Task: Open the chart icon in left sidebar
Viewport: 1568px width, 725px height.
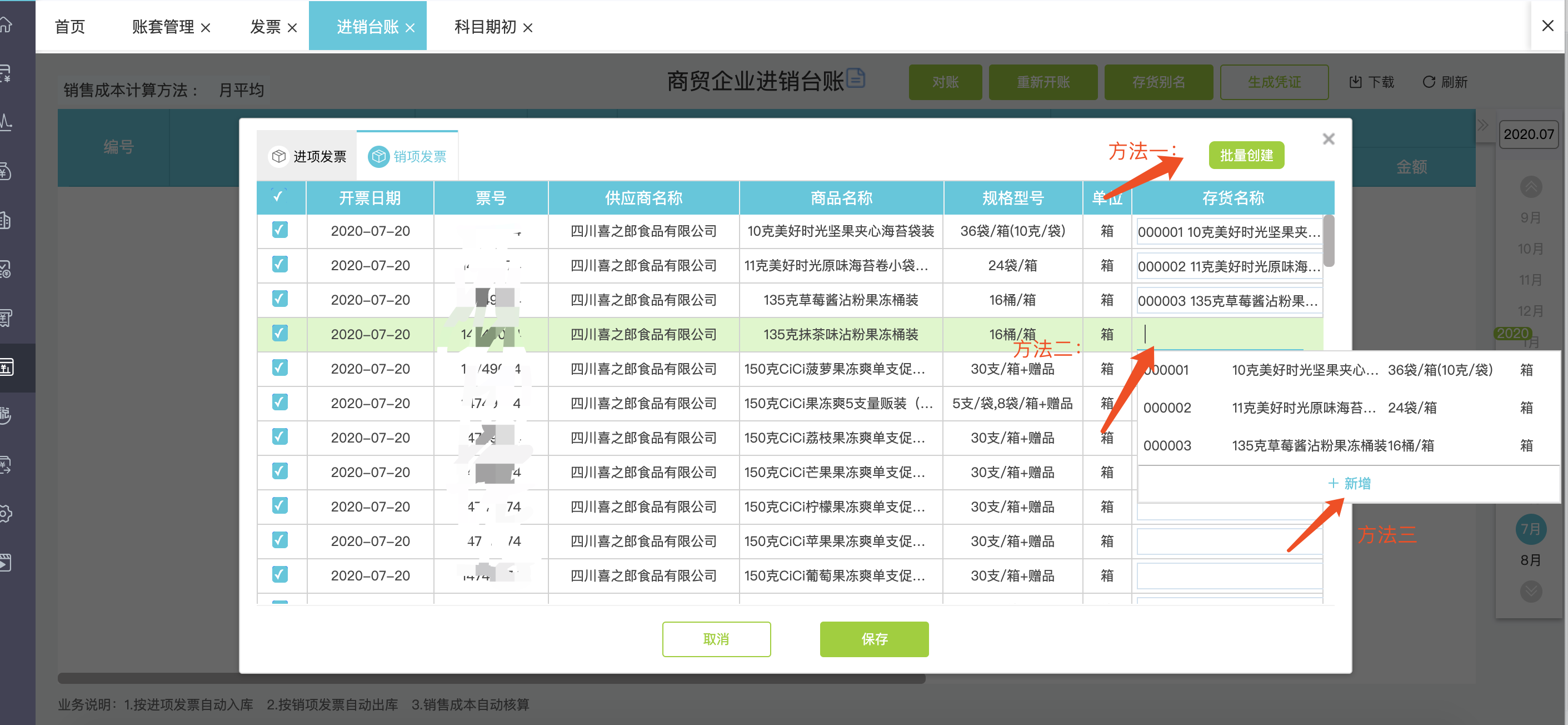Action: (x=6, y=122)
